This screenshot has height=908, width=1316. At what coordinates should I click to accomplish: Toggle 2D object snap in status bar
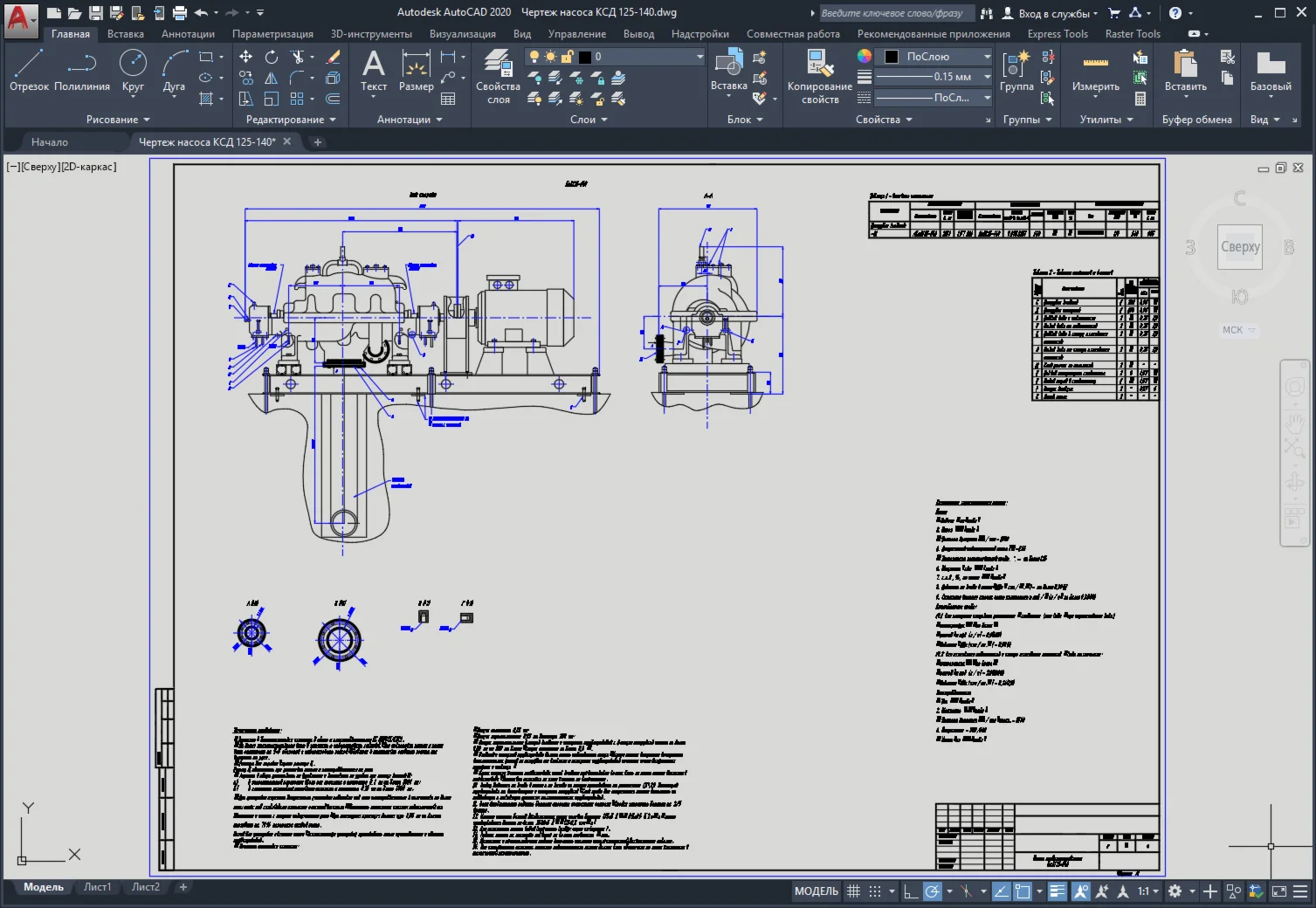pyautogui.click(x=1023, y=891)
